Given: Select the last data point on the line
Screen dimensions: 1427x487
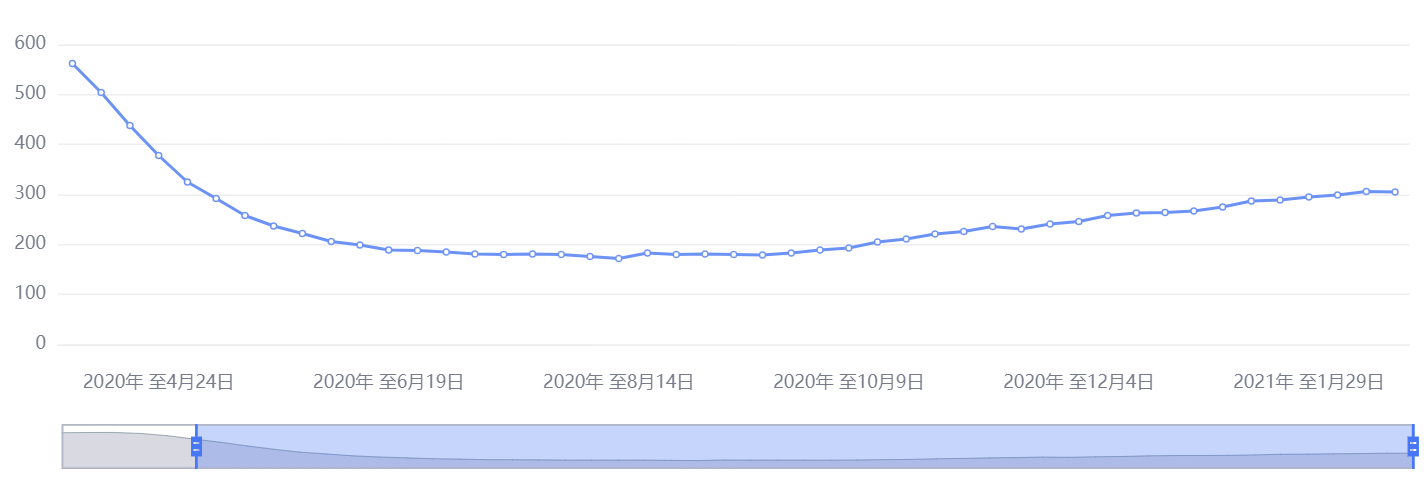Looking at the screenshot, I should pyautogui.click(x=1395, y=192).
